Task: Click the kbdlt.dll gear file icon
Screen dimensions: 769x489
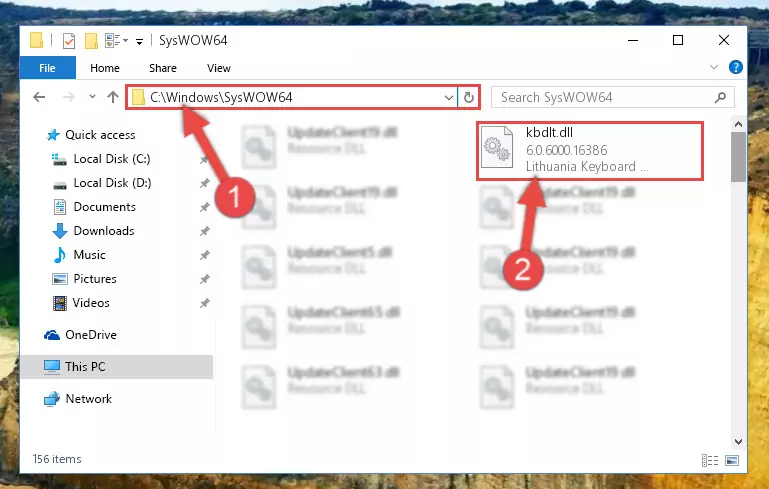Action: tap(497, 148)
